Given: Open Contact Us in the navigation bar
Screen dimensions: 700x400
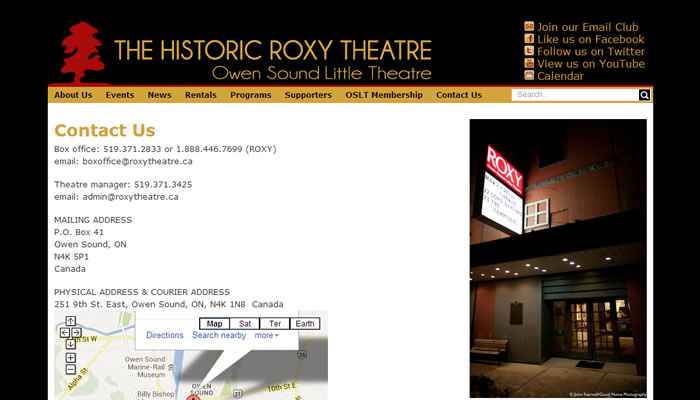Looking at the screenshot, I should (x=459, y=95).
